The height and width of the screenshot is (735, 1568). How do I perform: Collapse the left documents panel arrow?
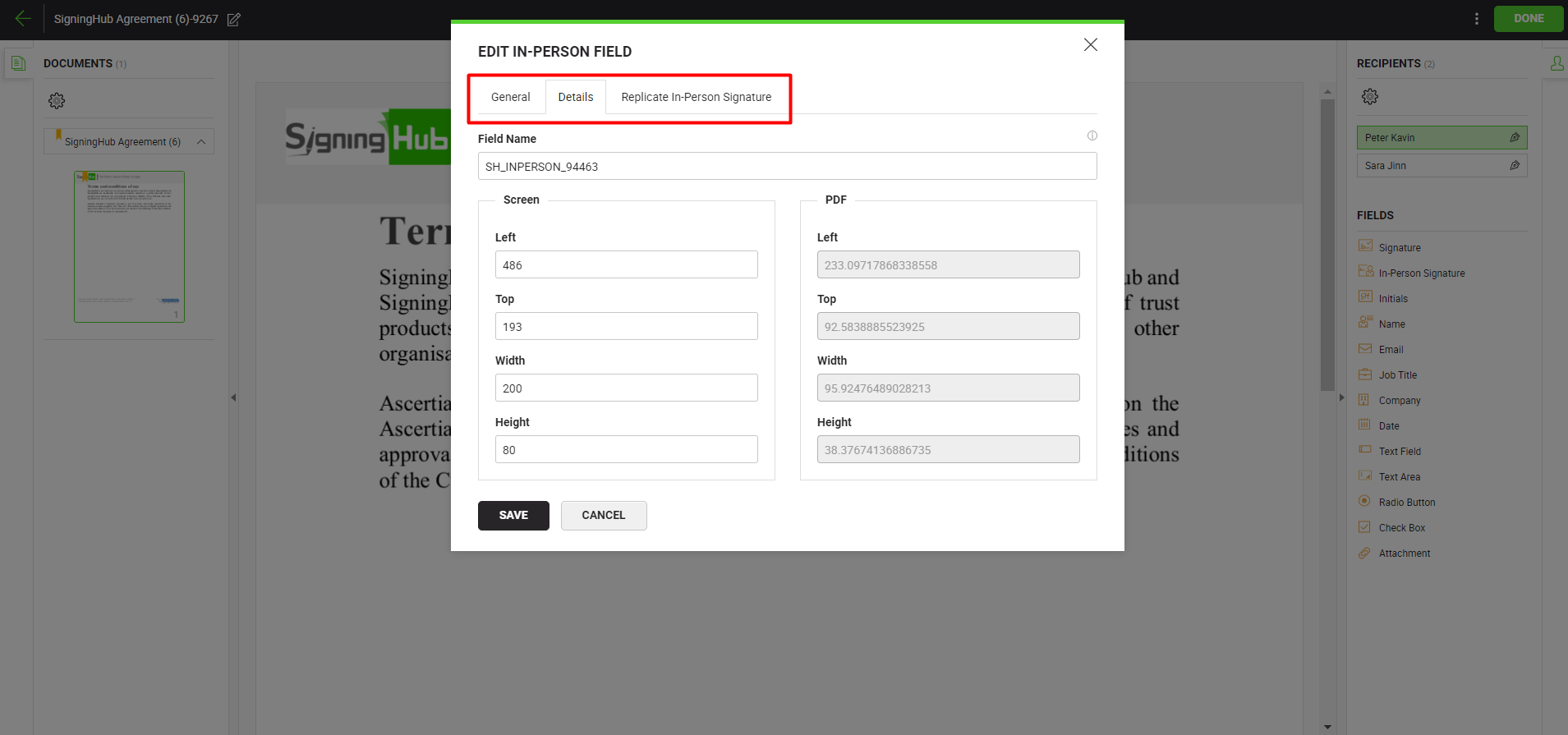click(233, 397)
